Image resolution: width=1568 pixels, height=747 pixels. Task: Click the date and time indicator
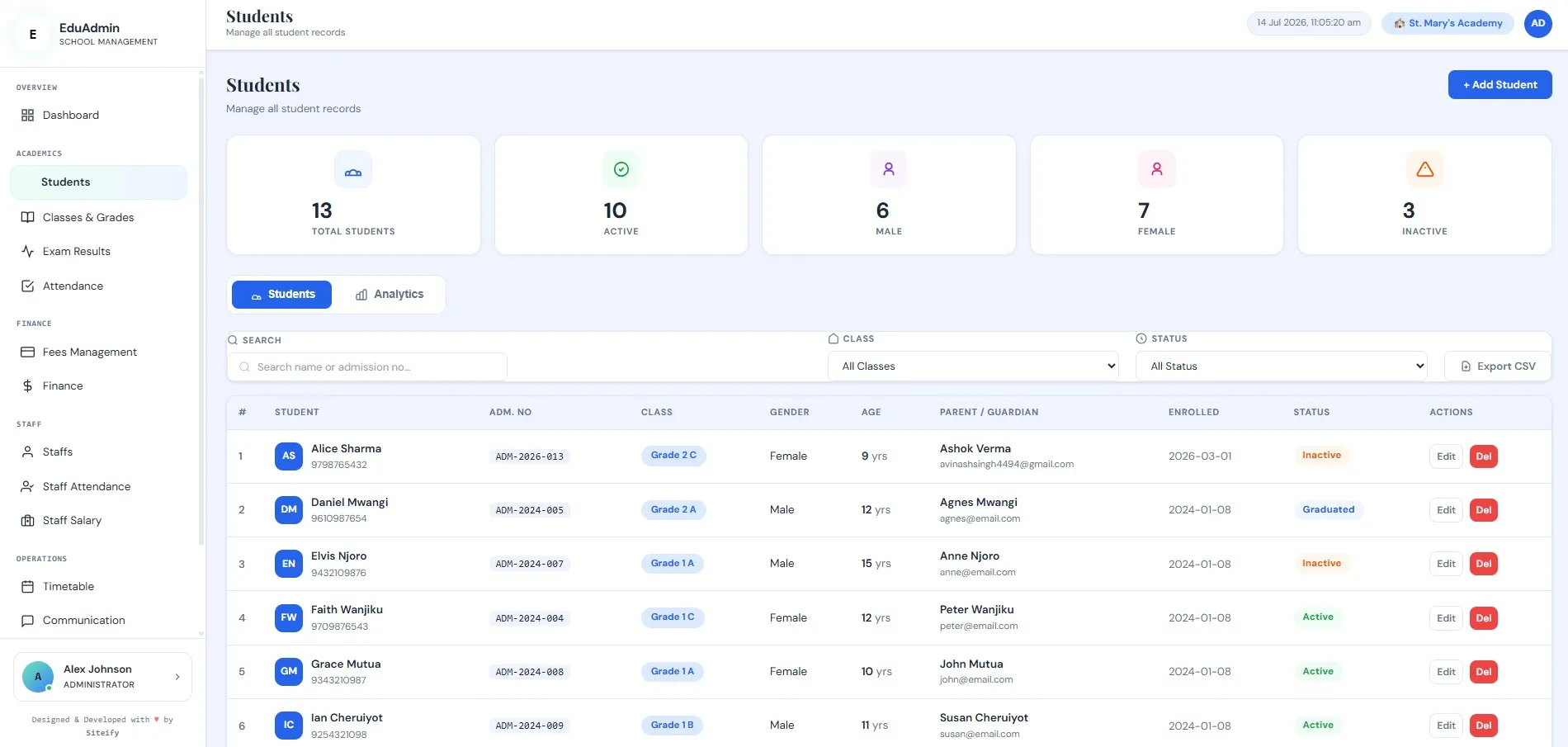(1309, 23)
